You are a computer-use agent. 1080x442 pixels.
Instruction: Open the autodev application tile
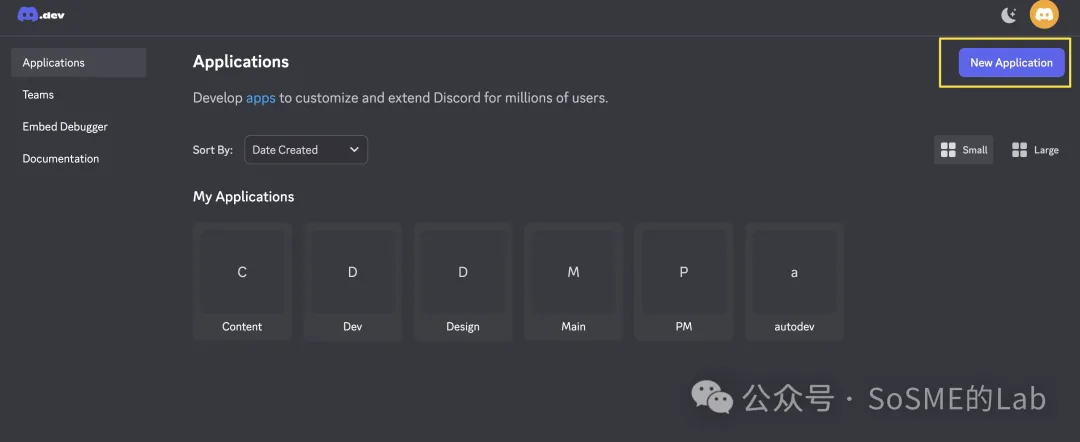point(794,281)
